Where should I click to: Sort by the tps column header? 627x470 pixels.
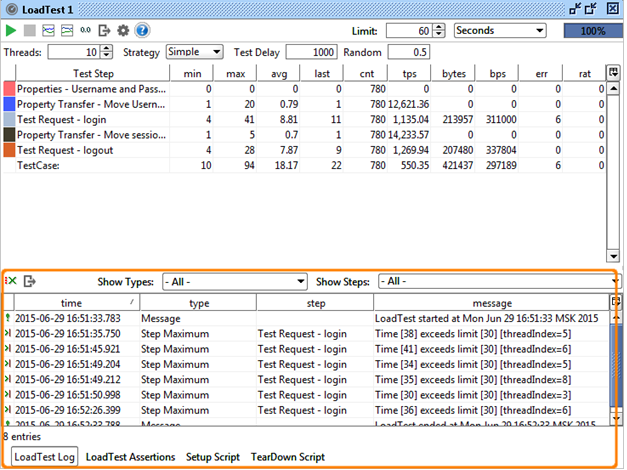pos(409,74)
